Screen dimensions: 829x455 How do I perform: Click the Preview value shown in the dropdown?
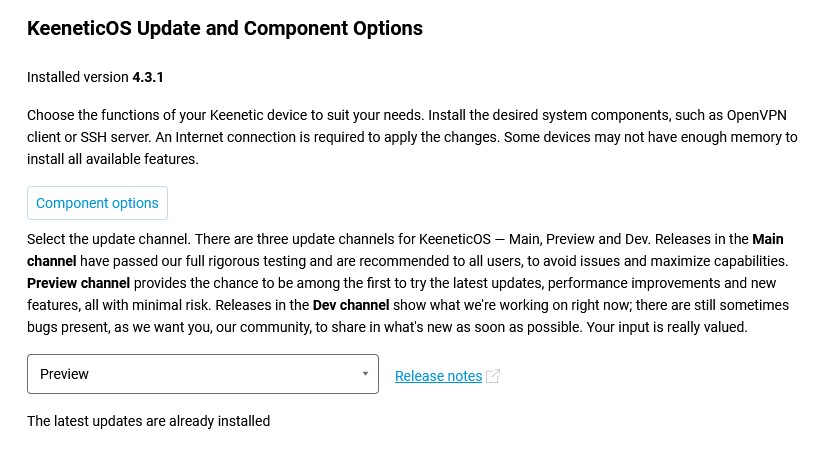pyautogui.click(x=65, y=374)
